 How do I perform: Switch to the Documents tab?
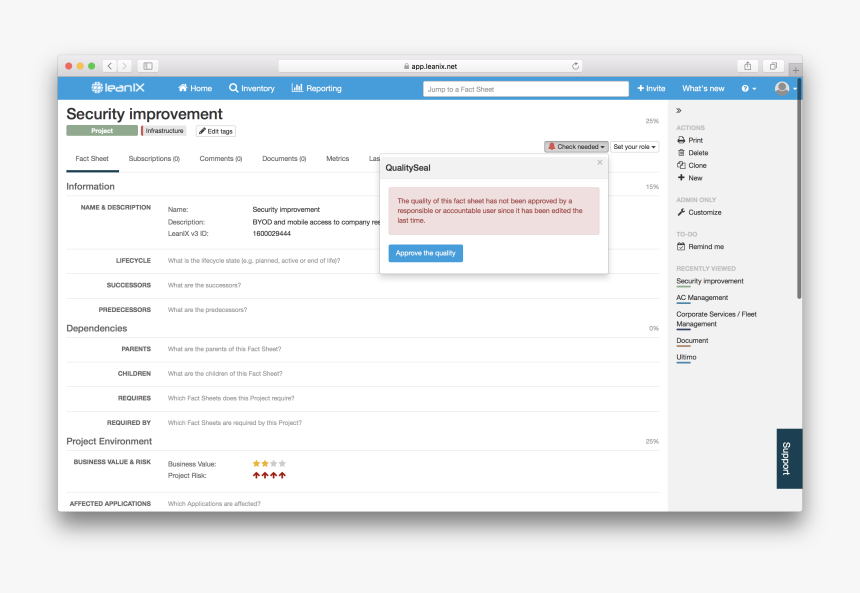[284, 159]
